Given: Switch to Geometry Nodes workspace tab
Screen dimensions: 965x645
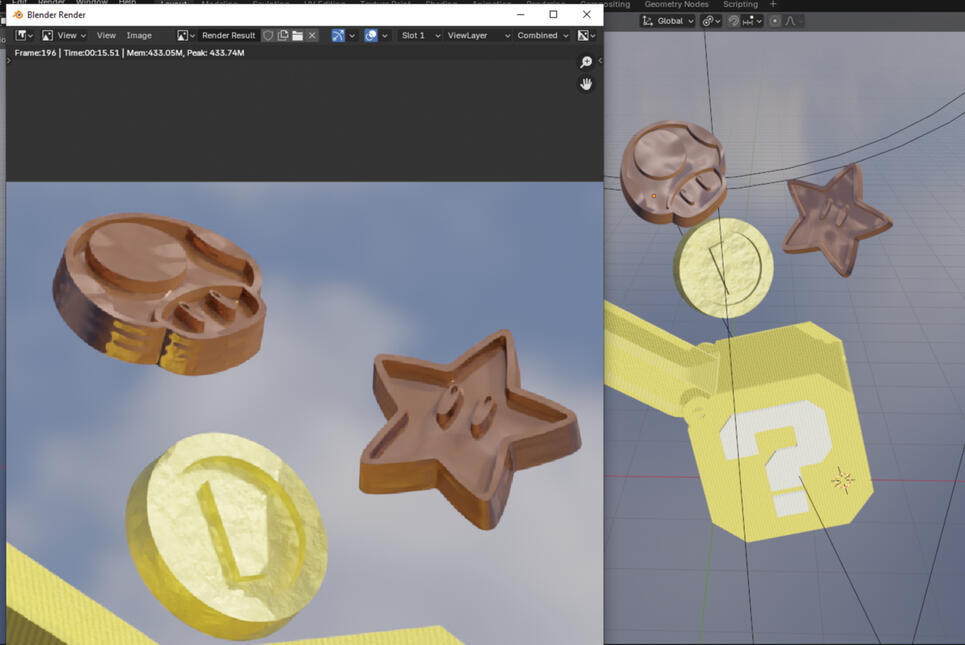Looking at the screenshot, I should pyautogui.click(x=676, y=4).
